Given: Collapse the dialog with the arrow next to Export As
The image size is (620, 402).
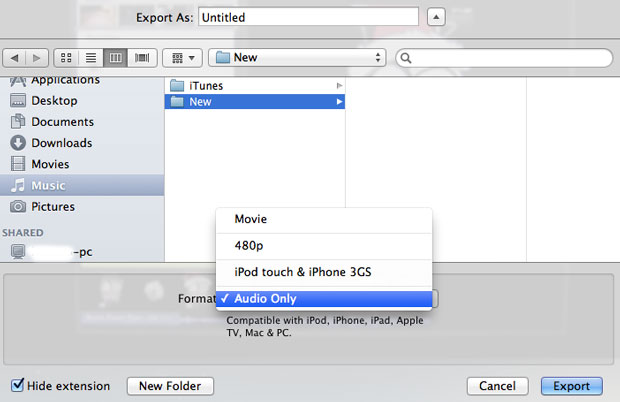Looking at the screenshot, I should point(436,17).
